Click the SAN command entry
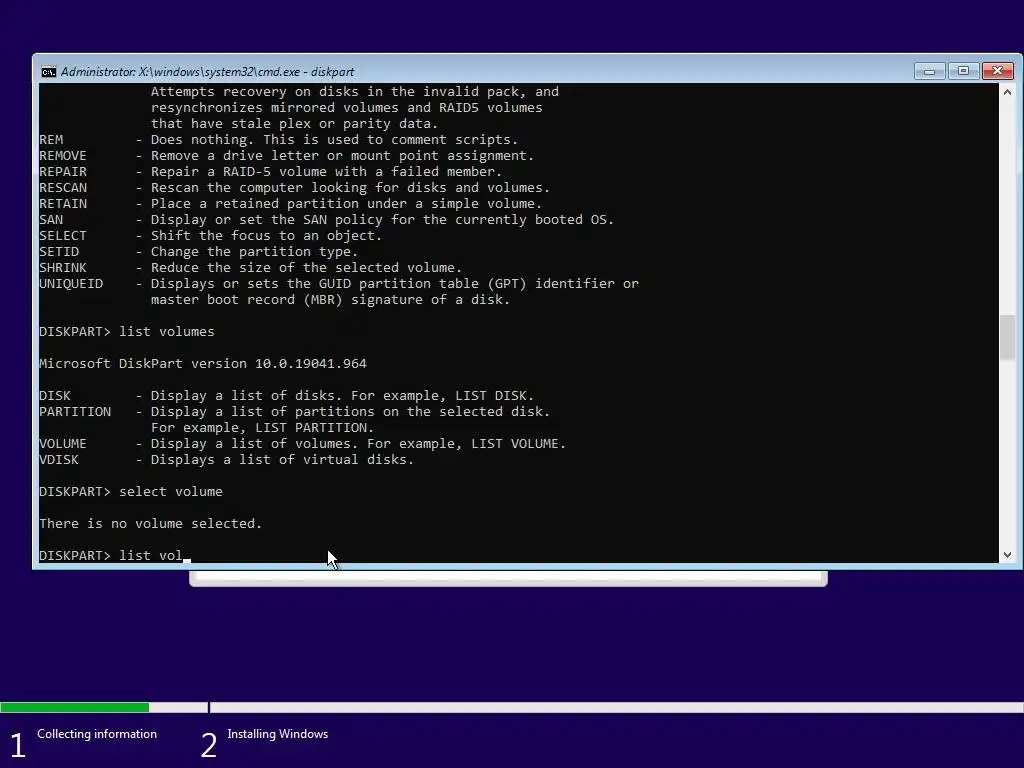 tap(327, 219)
